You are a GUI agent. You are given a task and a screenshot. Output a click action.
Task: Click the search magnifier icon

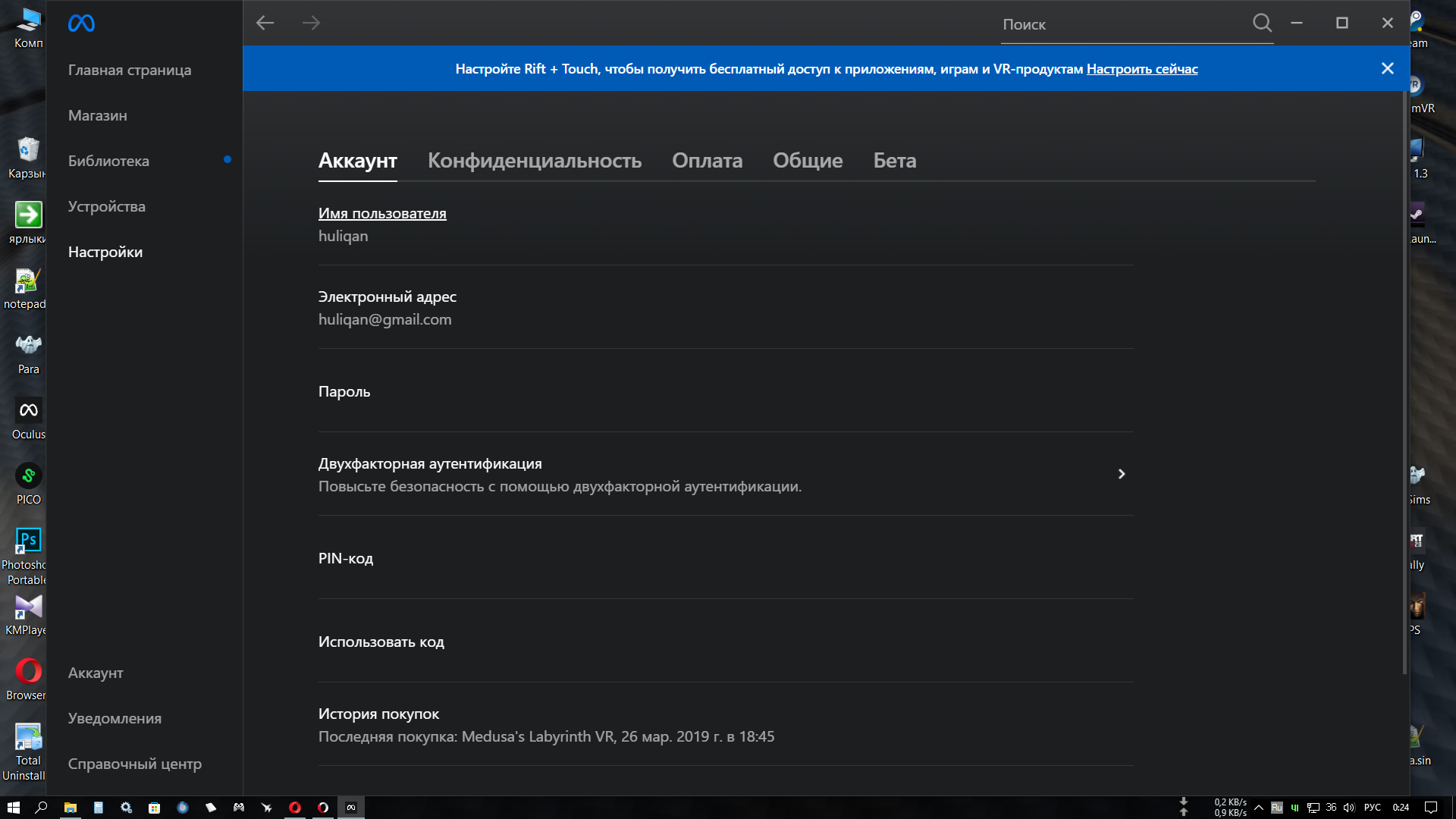pyautogui.click(x=1262, y=23)
